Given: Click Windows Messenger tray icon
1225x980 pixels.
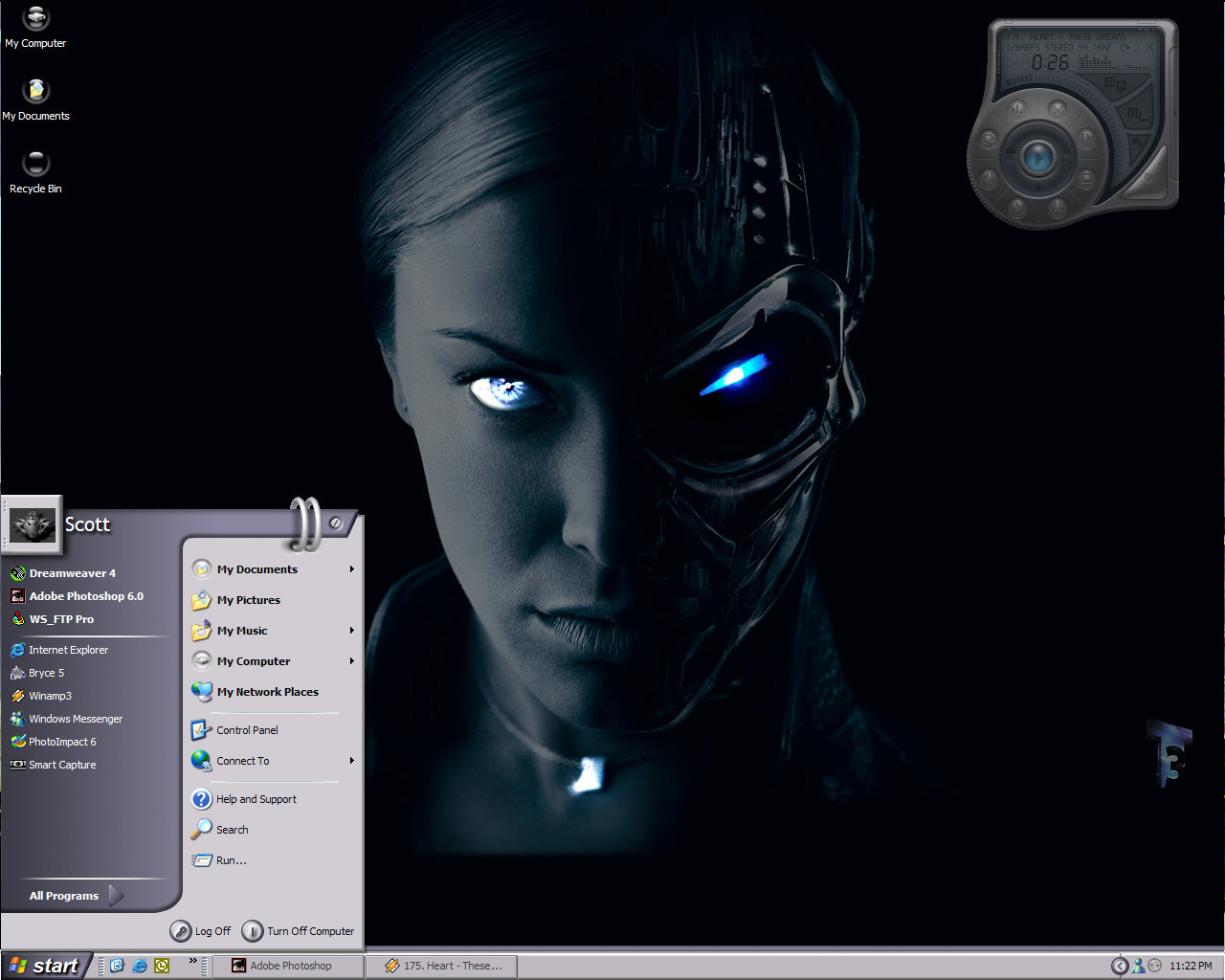Looking at the screenshot, I should pos(1138,966).
